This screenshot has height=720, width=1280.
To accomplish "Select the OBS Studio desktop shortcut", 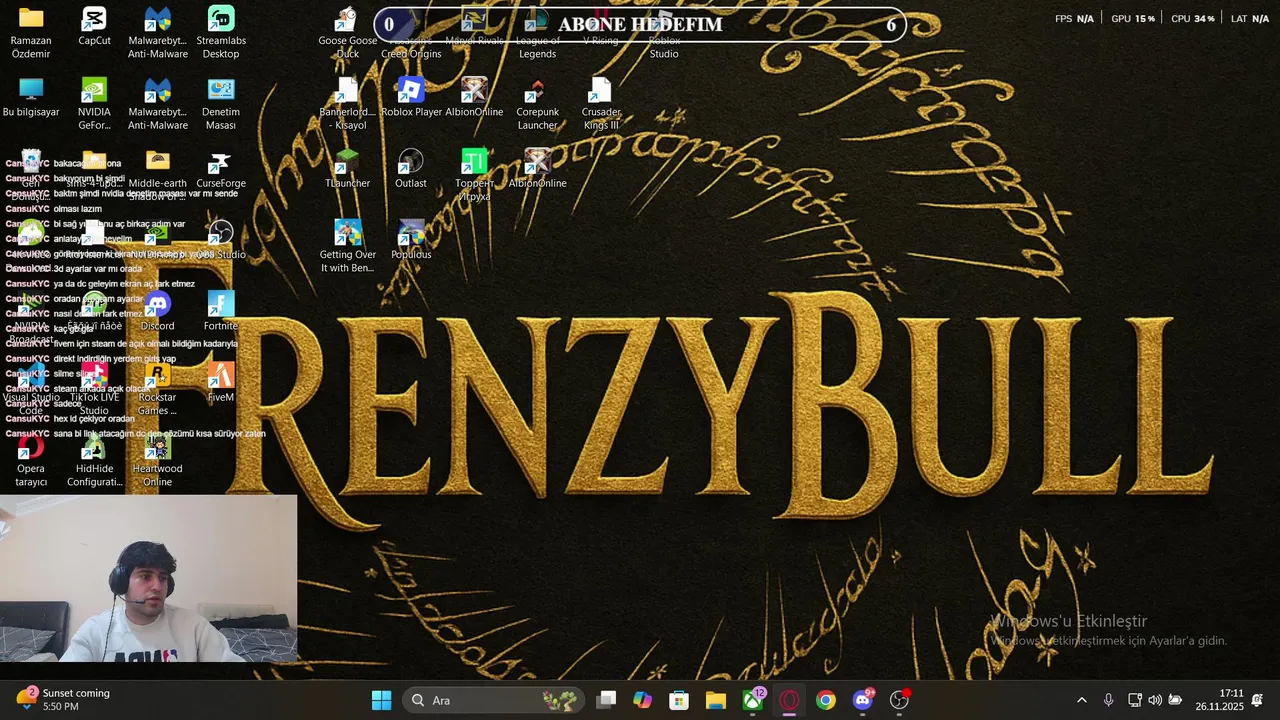I will pos(221,241).
